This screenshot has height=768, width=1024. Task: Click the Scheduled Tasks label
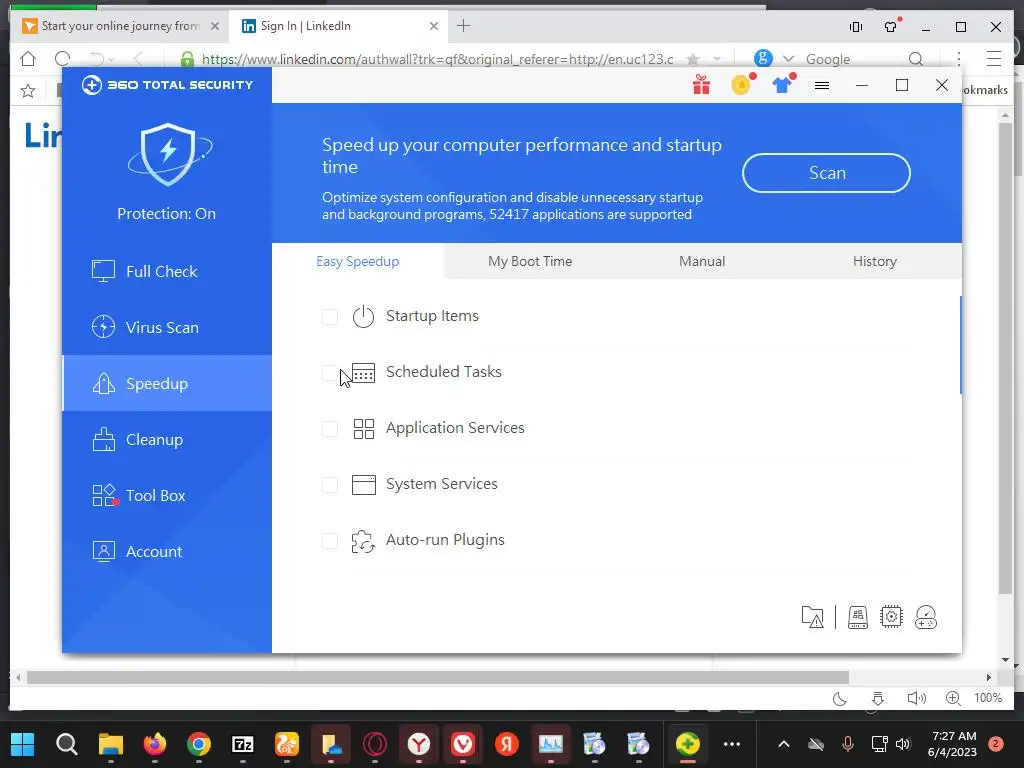[443, 372]
